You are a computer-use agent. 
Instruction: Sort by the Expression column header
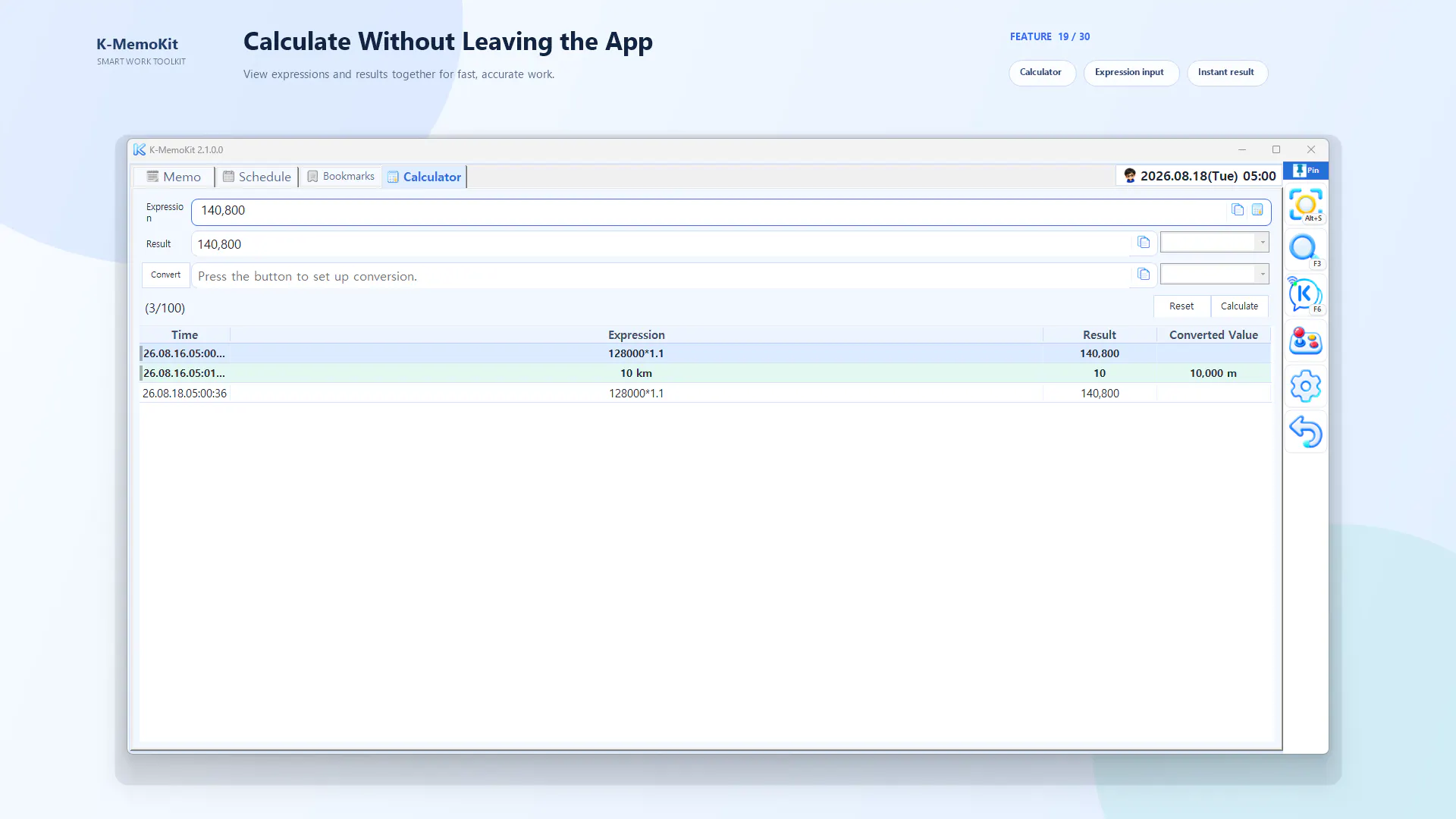[x=636, y=335]
